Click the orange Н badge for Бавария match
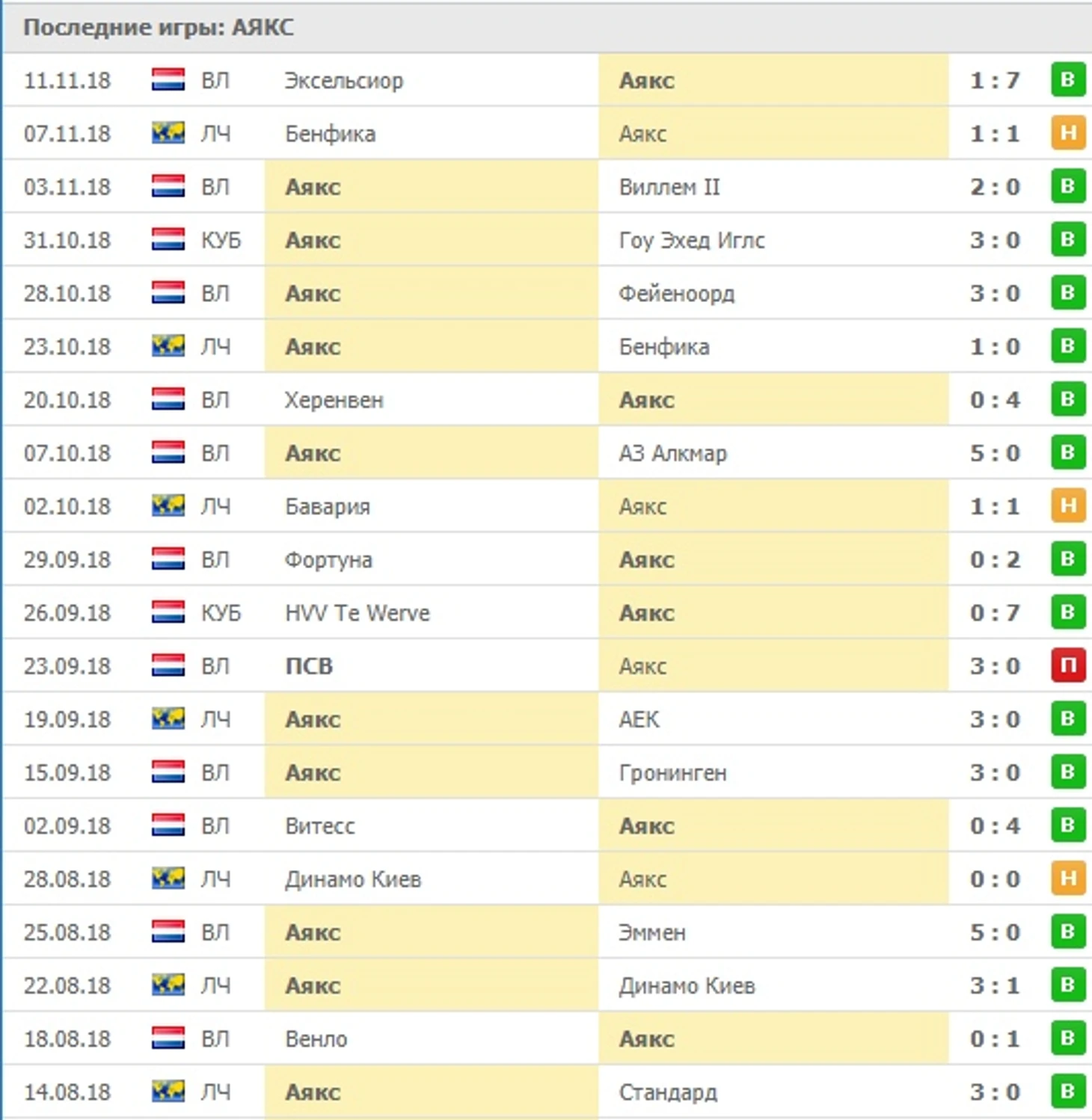The width and height of the screenshot is (1092, 1120). point(1067,506)
